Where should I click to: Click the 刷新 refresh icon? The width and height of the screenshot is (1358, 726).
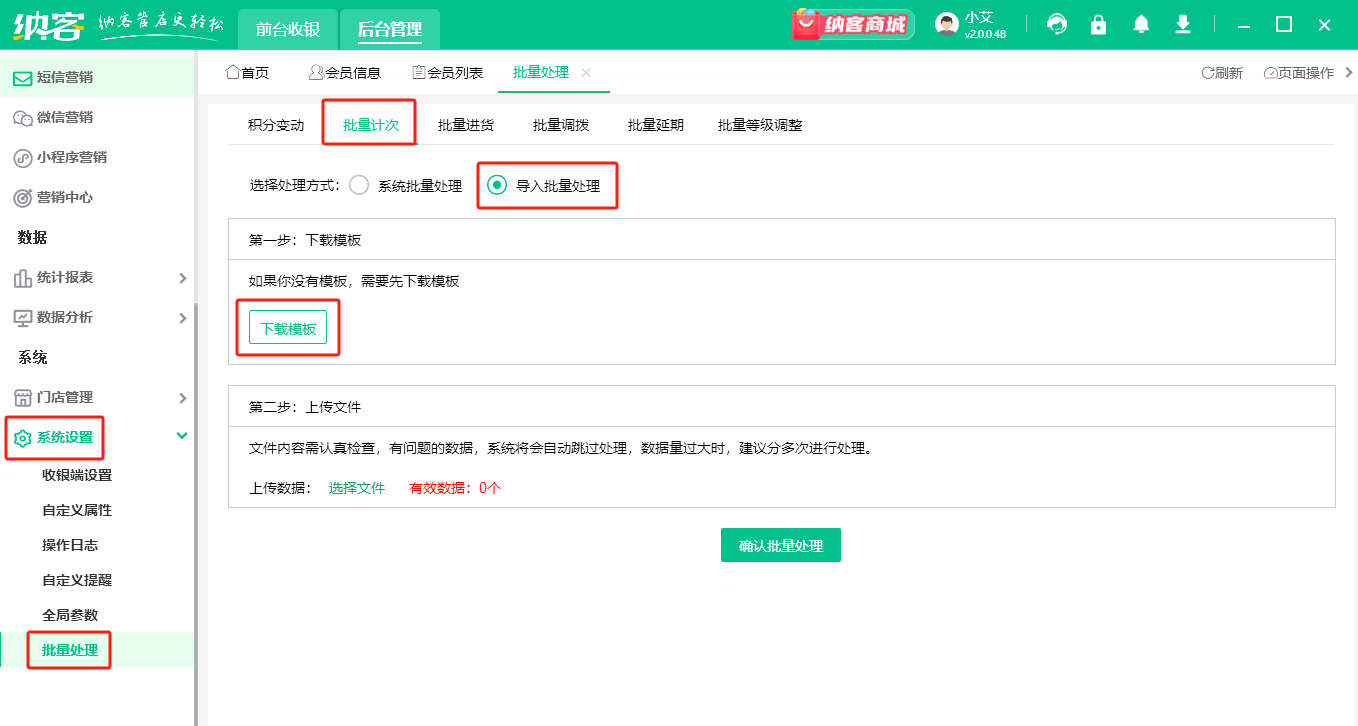[x=1208, y=73]
